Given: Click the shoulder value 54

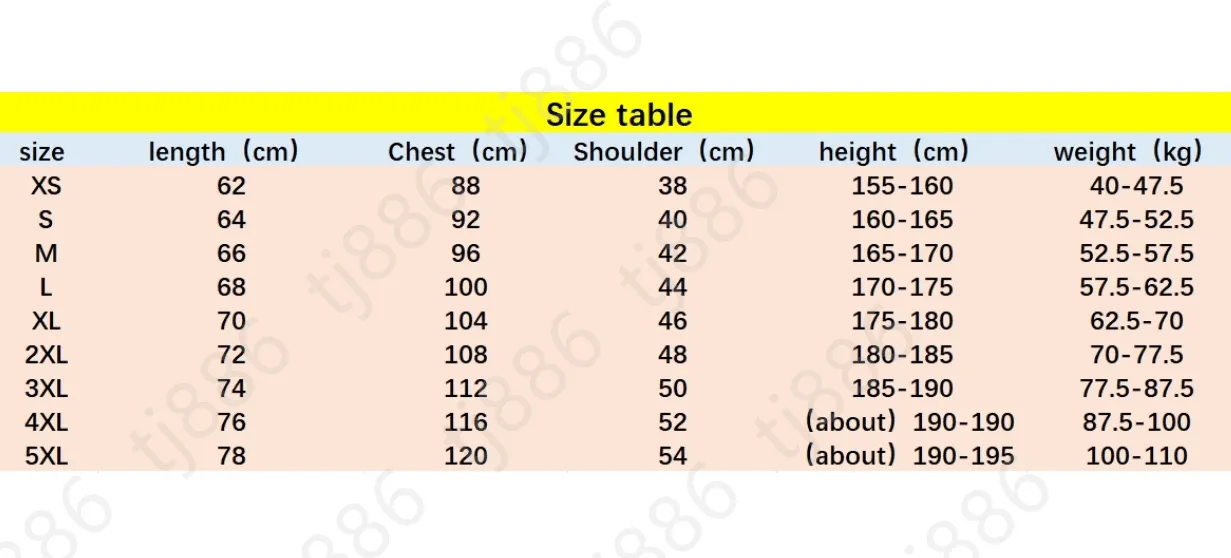Looking at the screenshot, I should (x=673, y=456).
